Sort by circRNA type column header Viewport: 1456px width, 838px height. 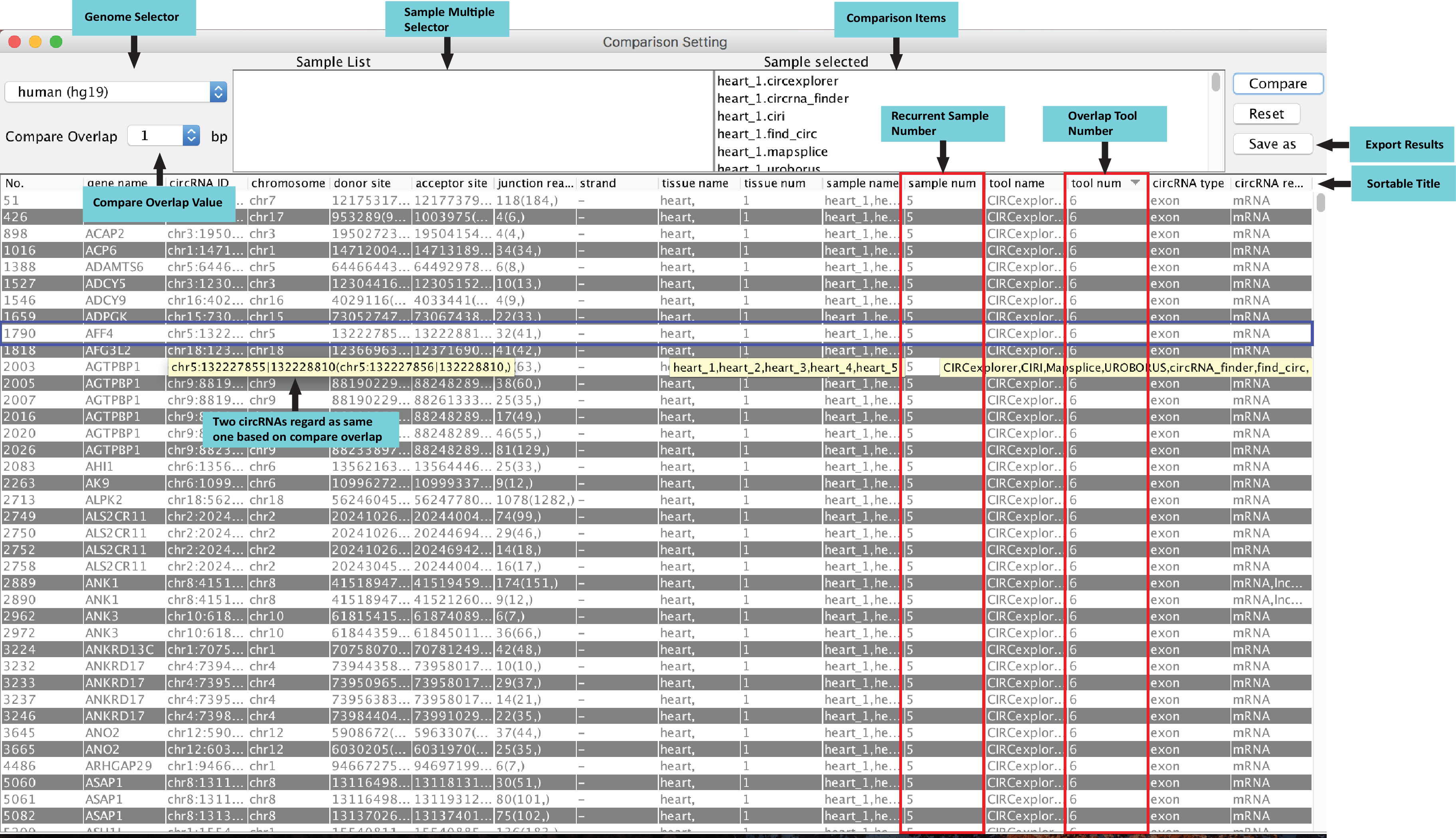[1187, 183]
